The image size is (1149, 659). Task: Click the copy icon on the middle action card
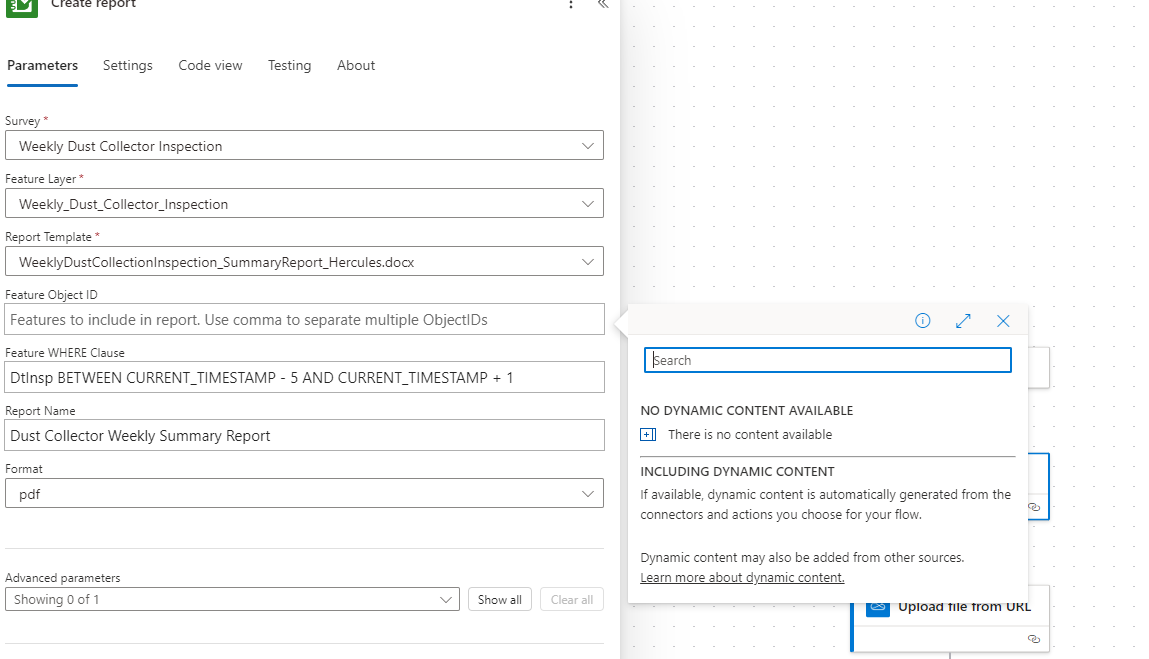(1034, 508)
